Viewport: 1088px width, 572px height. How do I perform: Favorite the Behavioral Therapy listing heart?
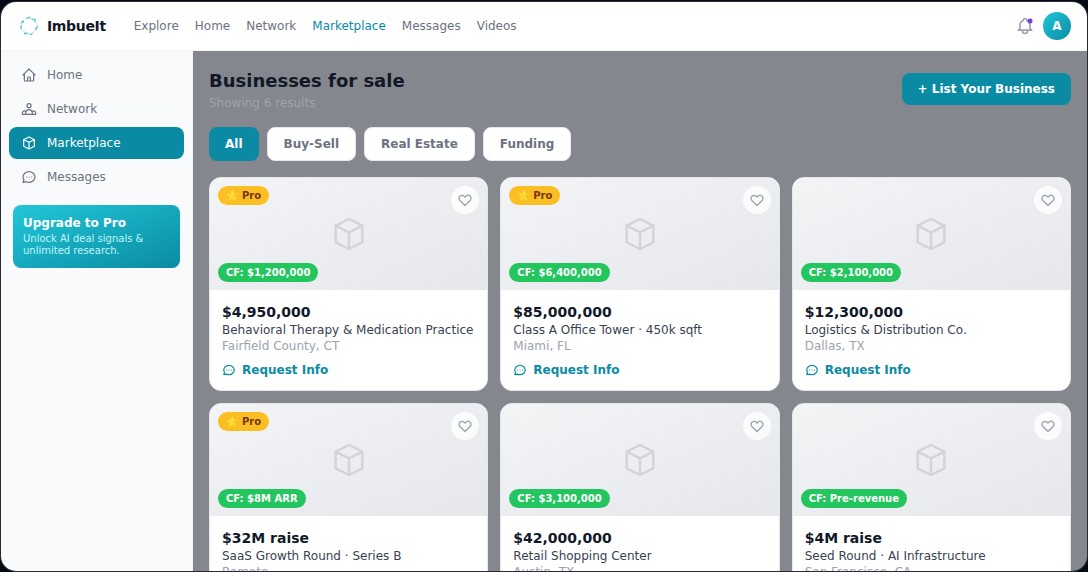465,200
